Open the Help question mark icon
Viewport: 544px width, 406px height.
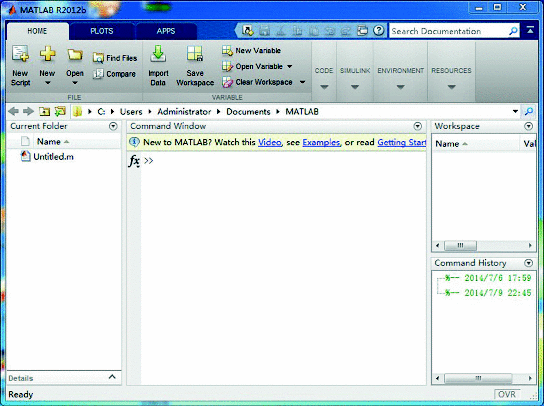pos(379,31)
